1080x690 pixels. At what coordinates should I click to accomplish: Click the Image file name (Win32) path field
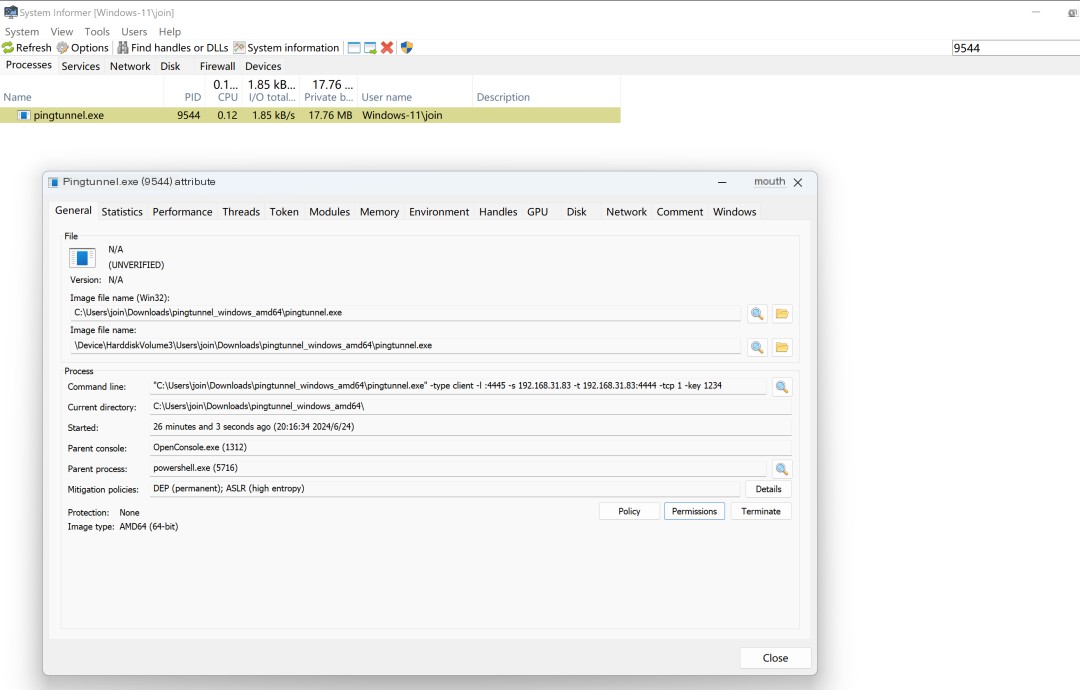(405, 313)
